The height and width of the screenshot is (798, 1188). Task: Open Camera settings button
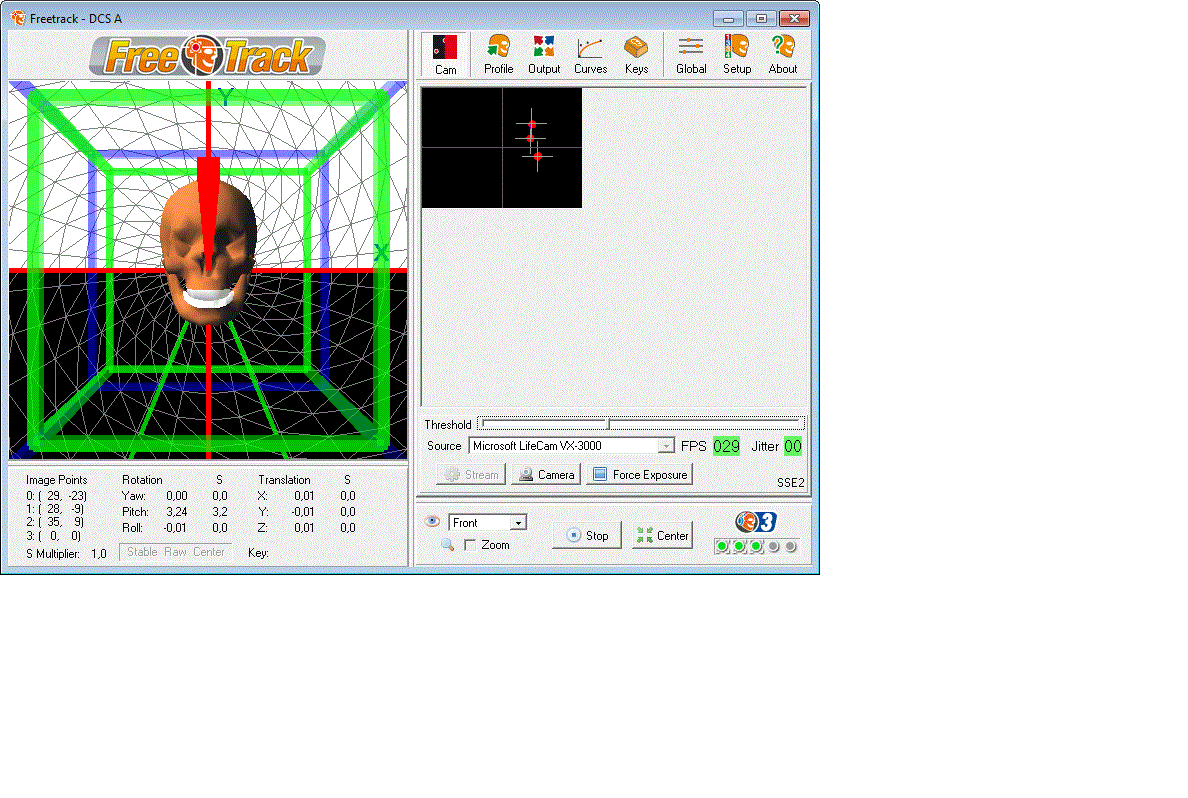coord(546,474)
